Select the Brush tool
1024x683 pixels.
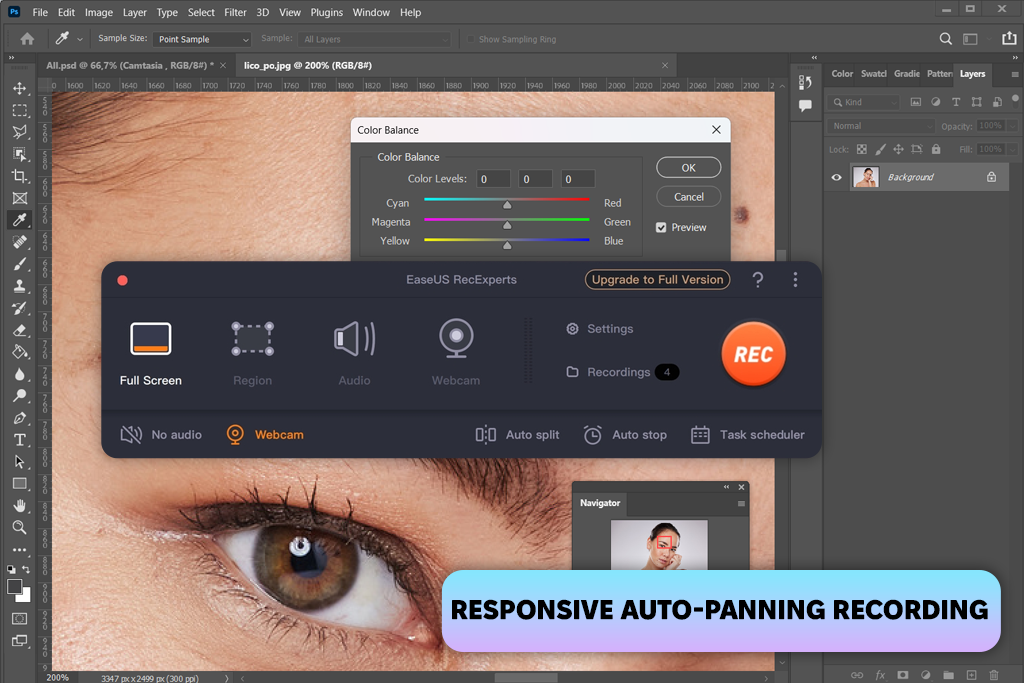pos(20,264)
